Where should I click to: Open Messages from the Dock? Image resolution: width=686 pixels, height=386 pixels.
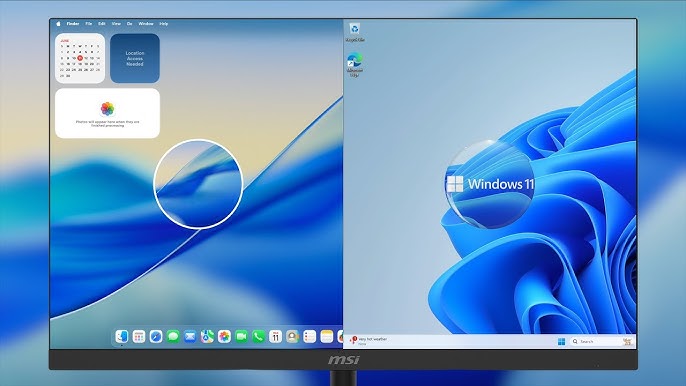pyautogui.click(x=173, y=336)
